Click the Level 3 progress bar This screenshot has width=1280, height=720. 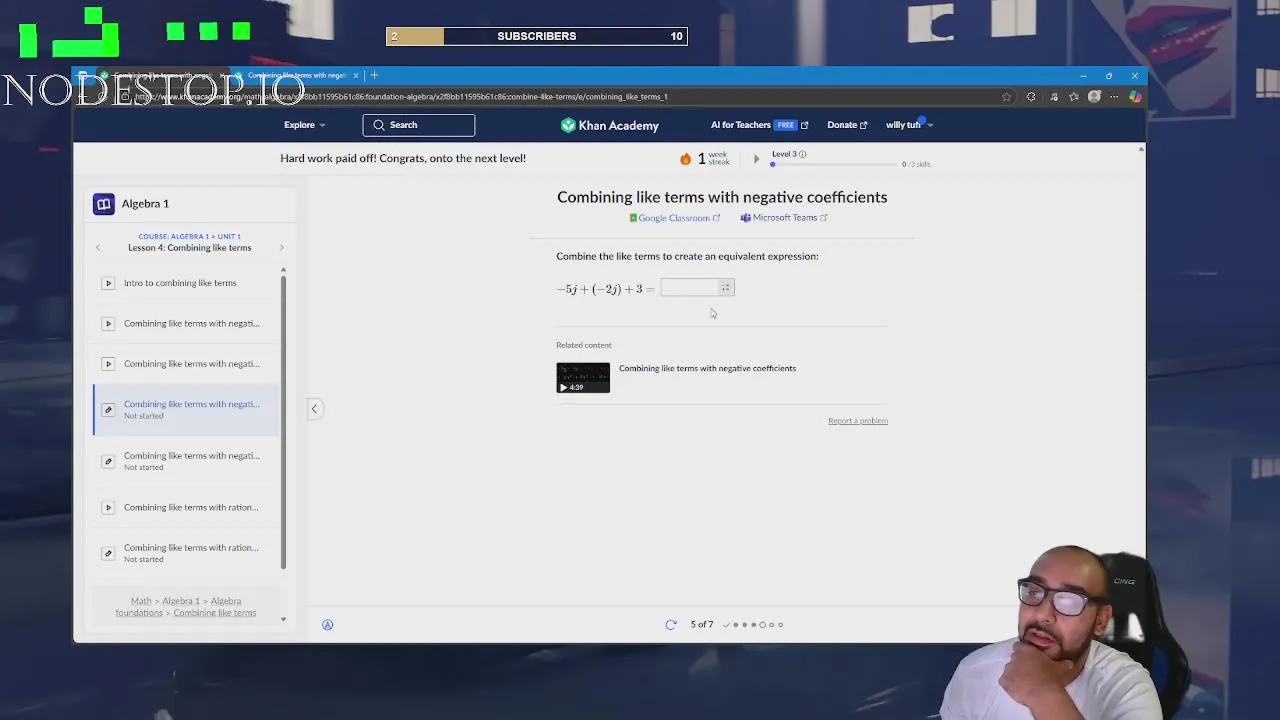tap(834, 164)
